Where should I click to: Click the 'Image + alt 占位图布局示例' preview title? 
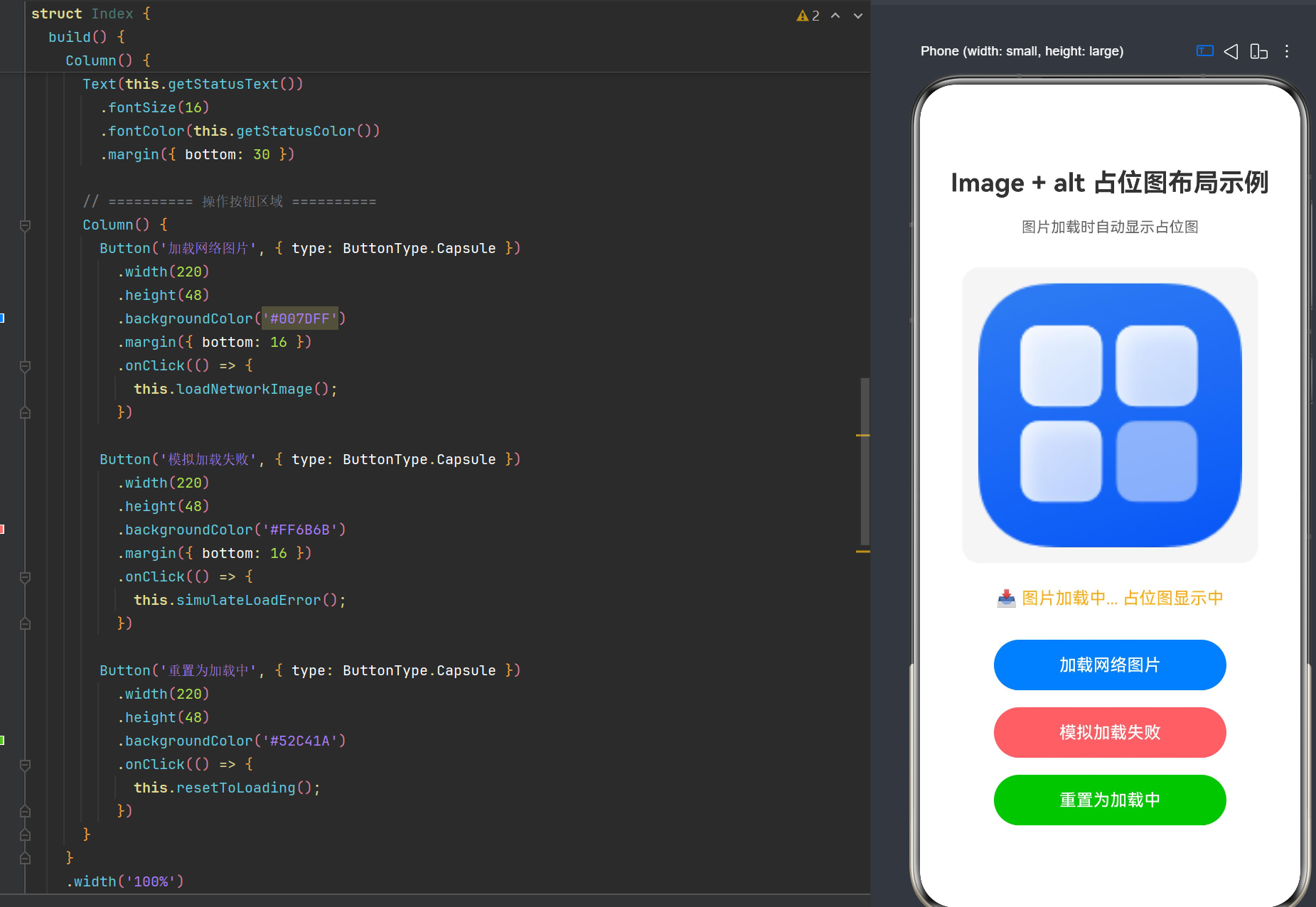coord(1110,183)
